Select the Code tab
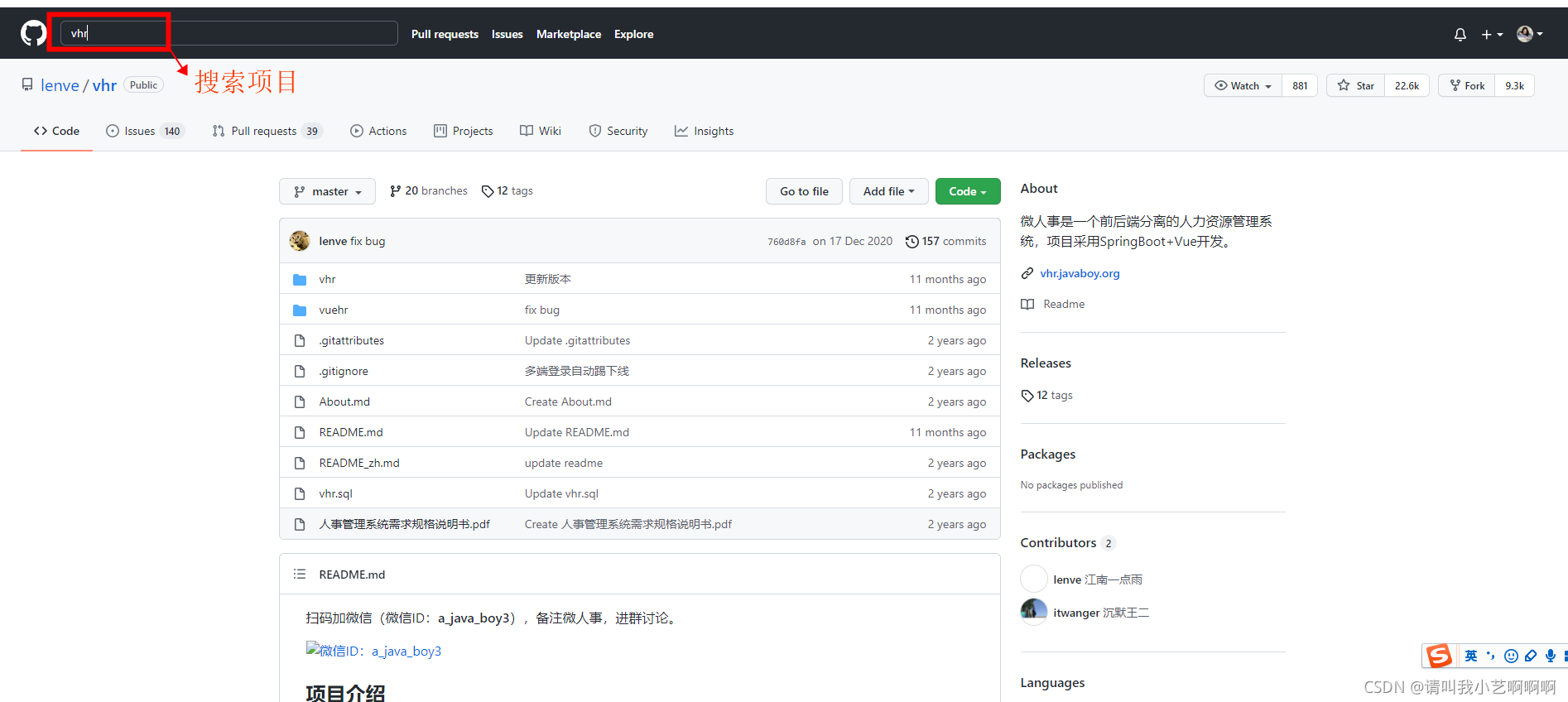The image size is (1568, 702). click(56, 131)
